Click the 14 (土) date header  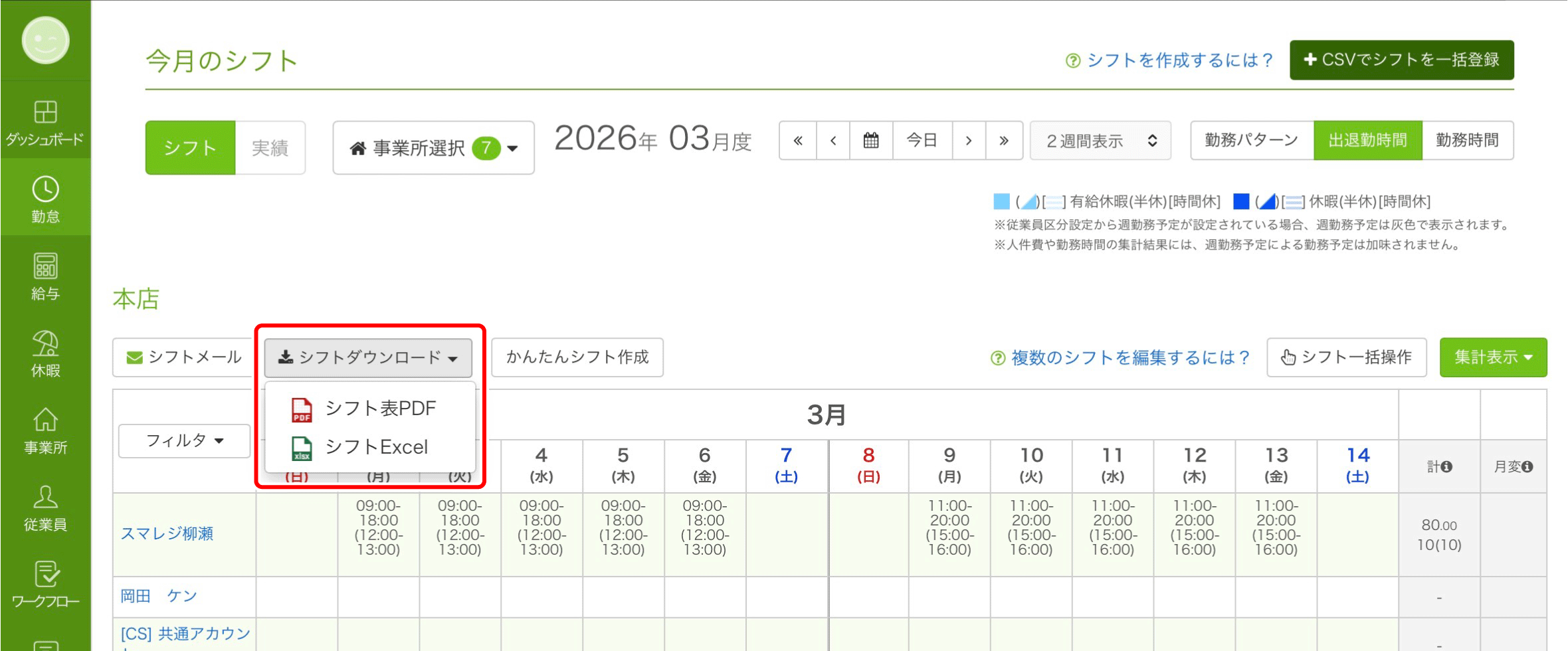click(x=1358, y=465)
